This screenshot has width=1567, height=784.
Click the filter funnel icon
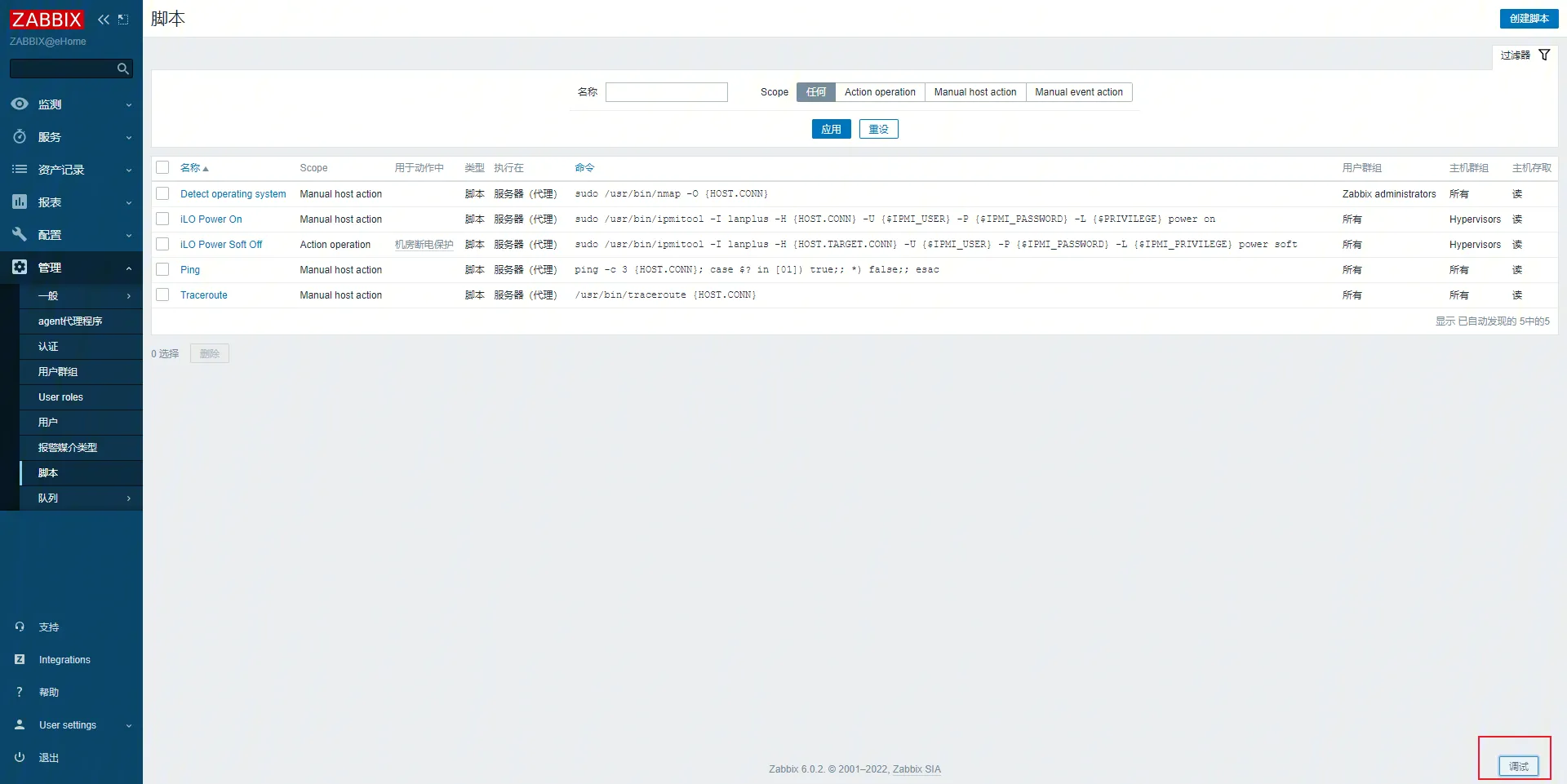1544,55
